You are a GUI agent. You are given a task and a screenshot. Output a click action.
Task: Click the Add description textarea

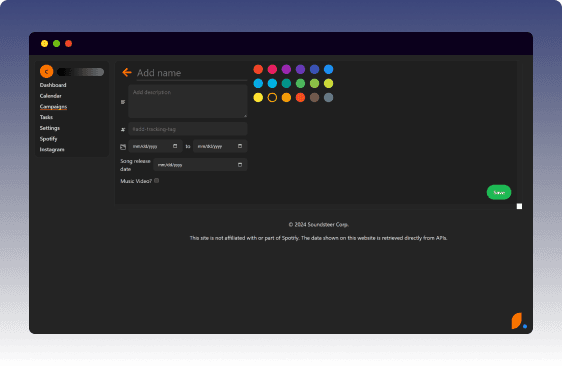click(188, 101)
